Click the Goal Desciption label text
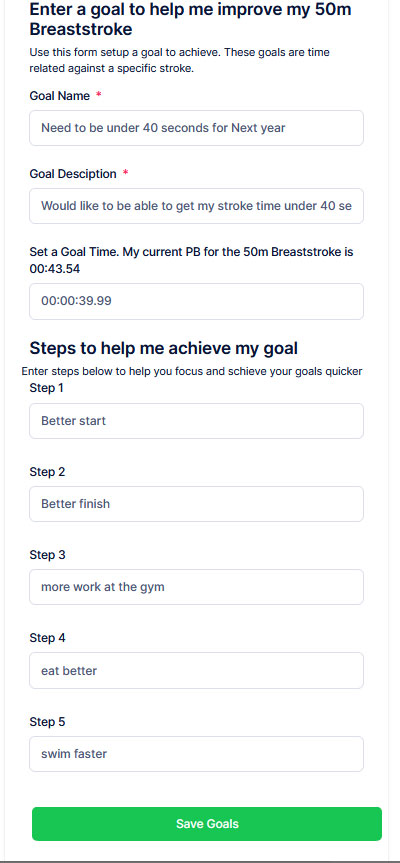The image size is (400, 863). click(73, 174)
